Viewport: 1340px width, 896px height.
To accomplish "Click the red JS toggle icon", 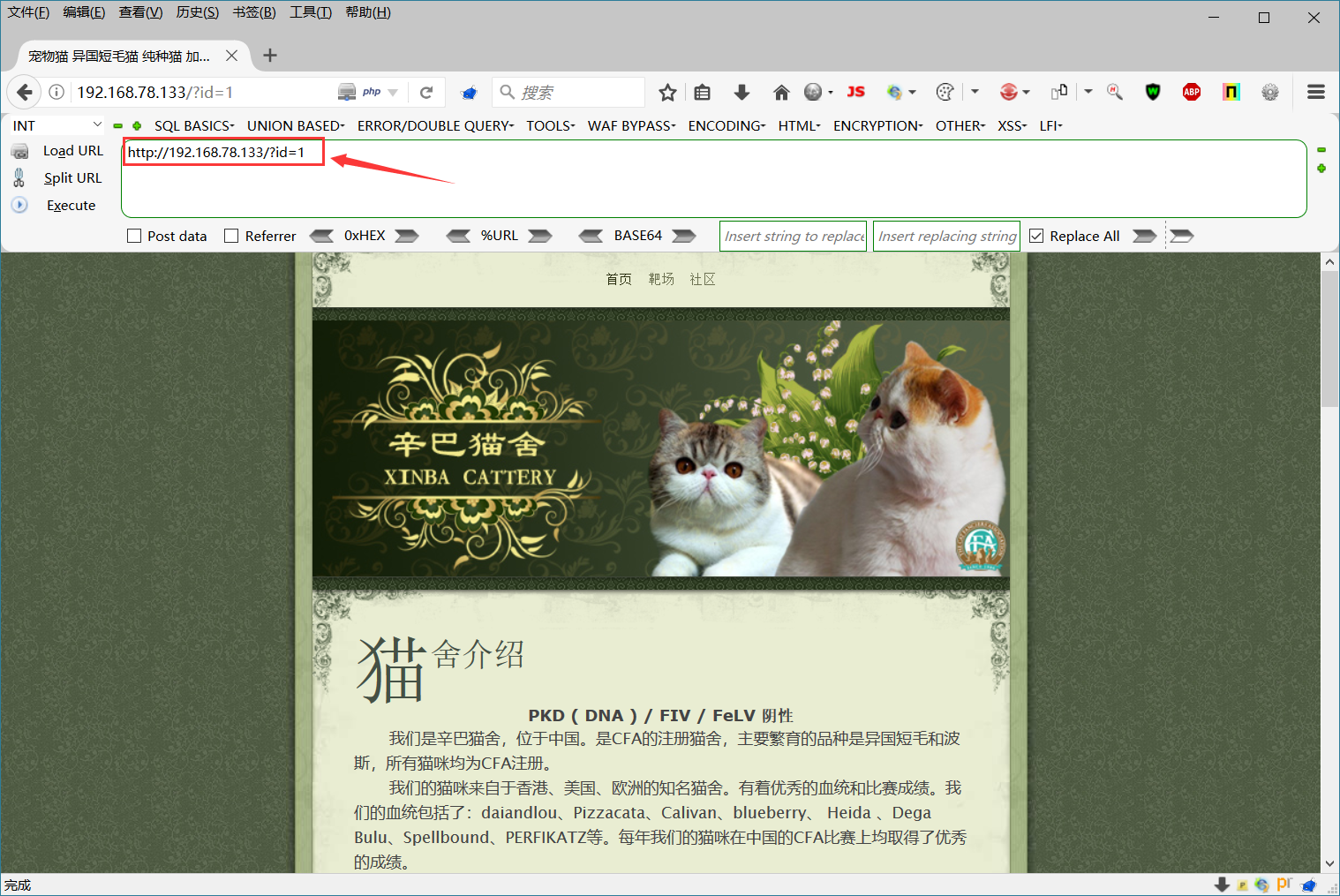I will click(855, 92).
